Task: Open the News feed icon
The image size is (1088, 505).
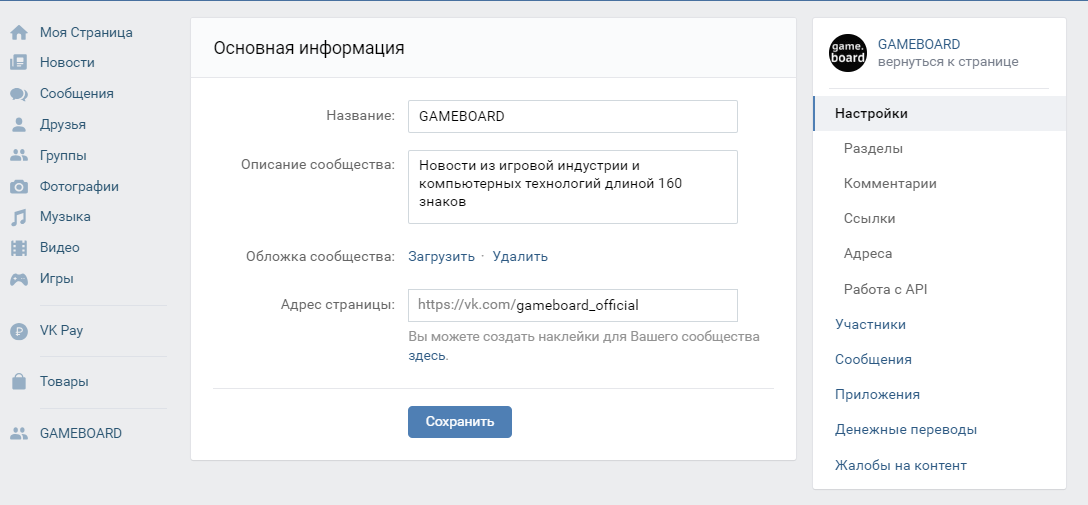Action: click(18, 63)
